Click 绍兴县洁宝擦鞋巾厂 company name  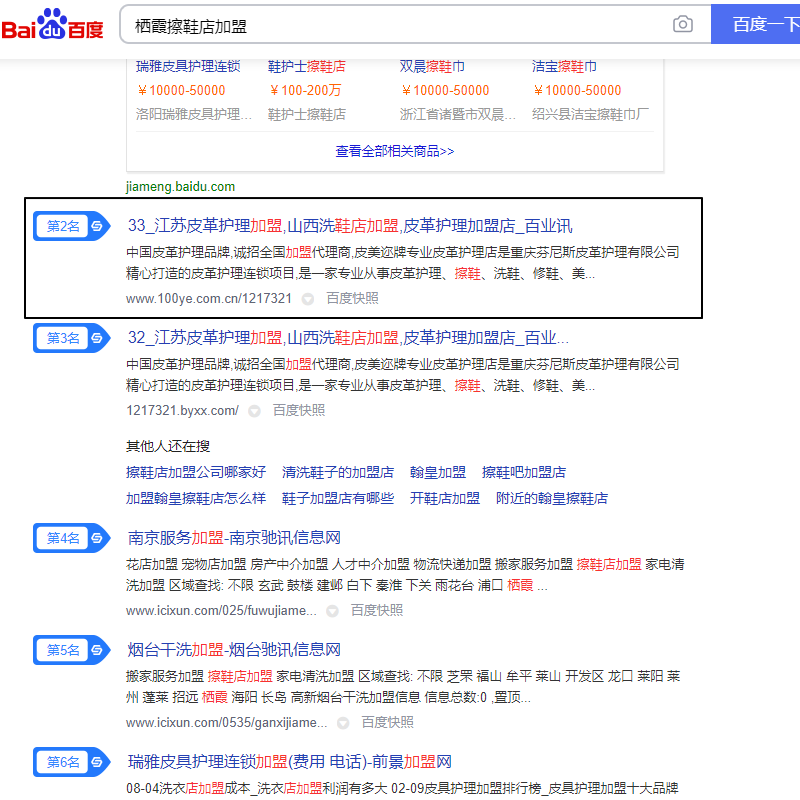[590, 114]
